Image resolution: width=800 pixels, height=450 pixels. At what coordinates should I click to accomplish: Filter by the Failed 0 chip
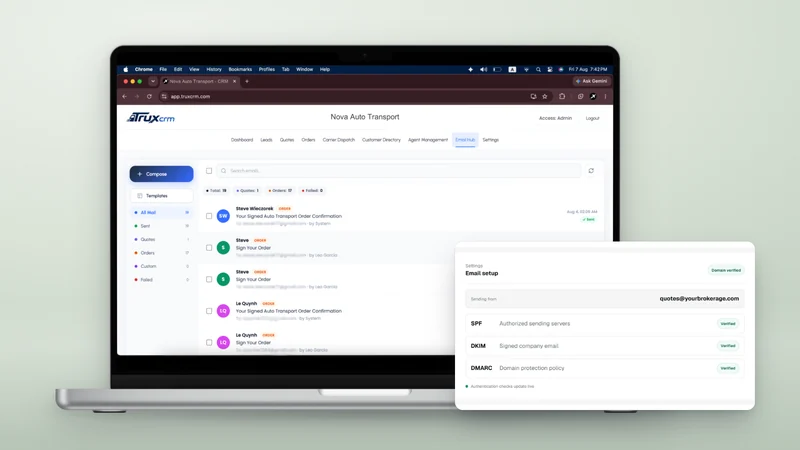312,190
